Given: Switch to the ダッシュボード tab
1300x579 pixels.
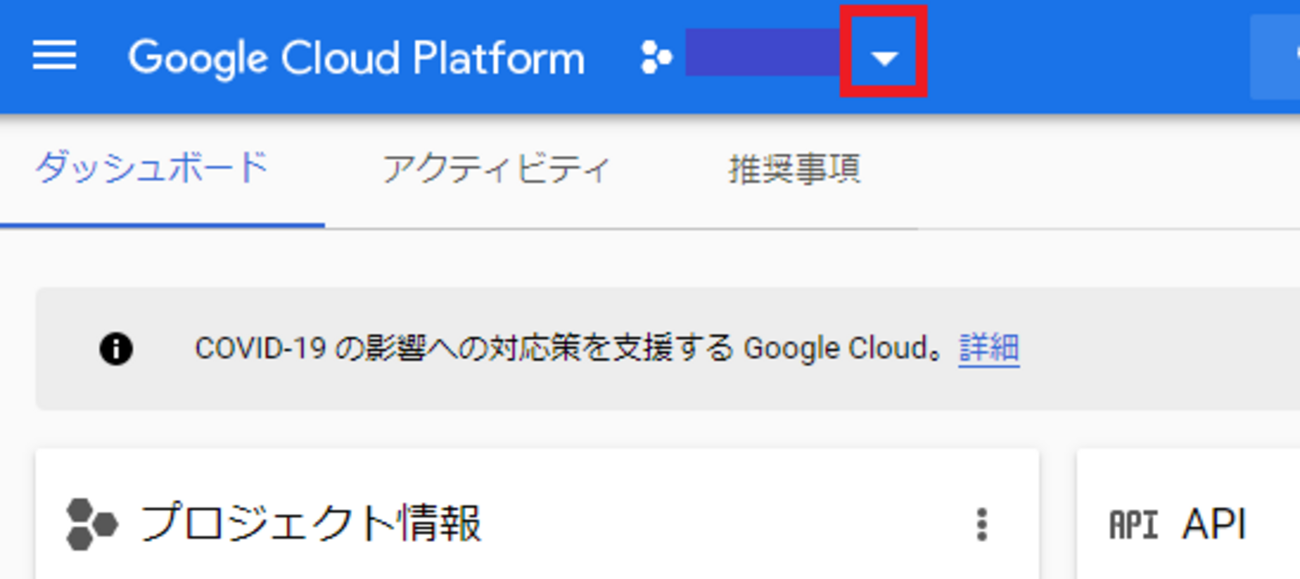Looking at the screenshot, I should pyautogui.click(x=152, y=168).
